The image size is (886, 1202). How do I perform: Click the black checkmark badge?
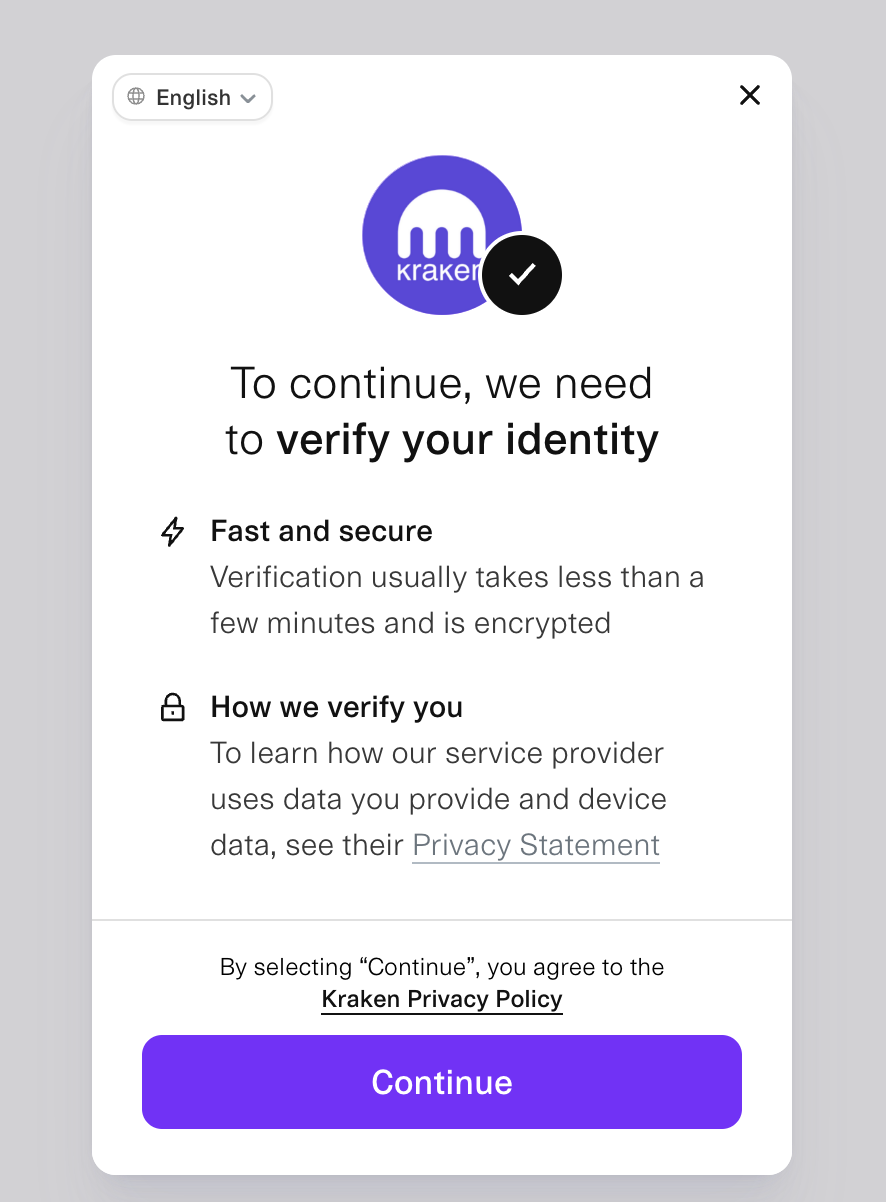click(x=521, y=274)
